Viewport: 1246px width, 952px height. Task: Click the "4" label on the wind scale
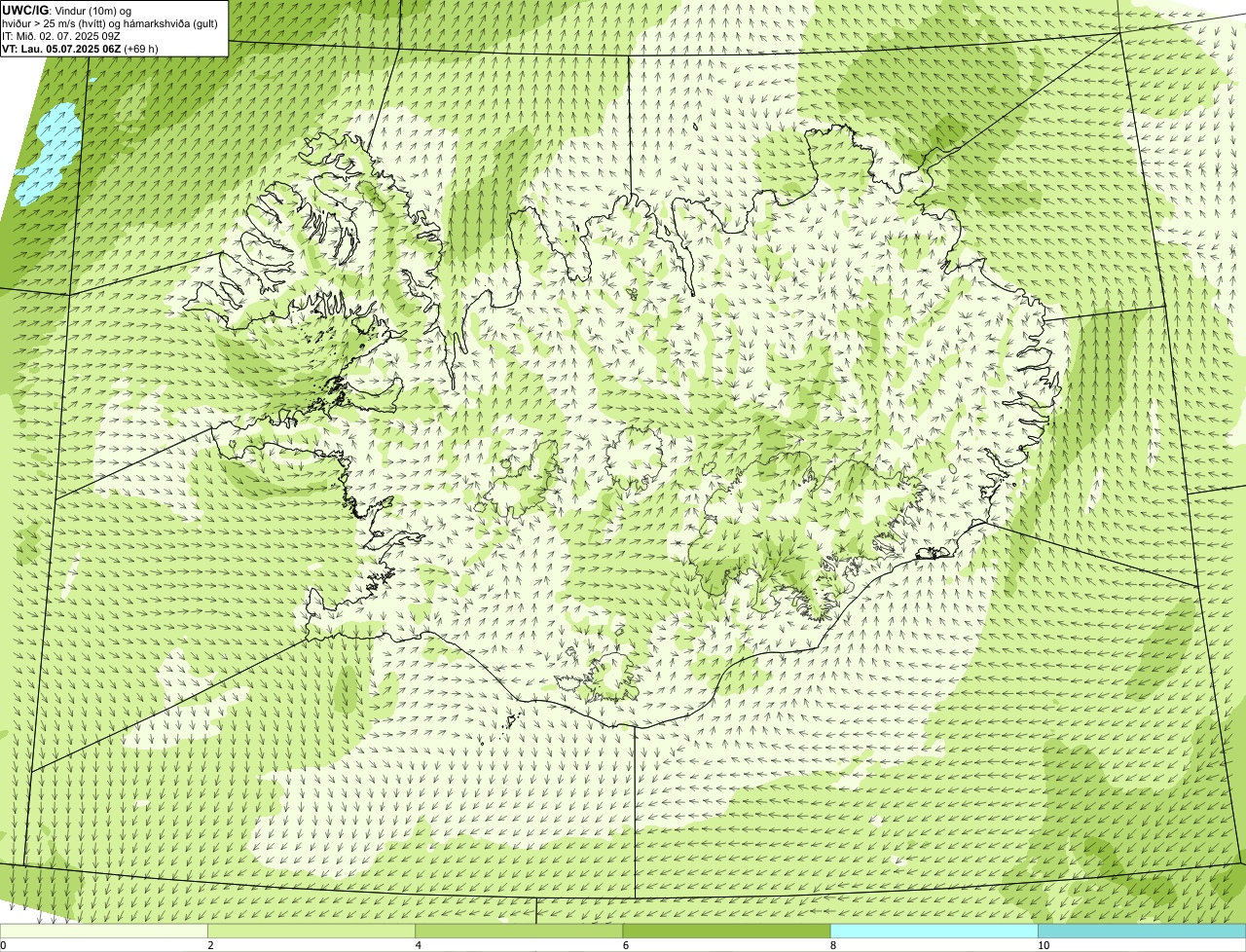tap(418, 945)
